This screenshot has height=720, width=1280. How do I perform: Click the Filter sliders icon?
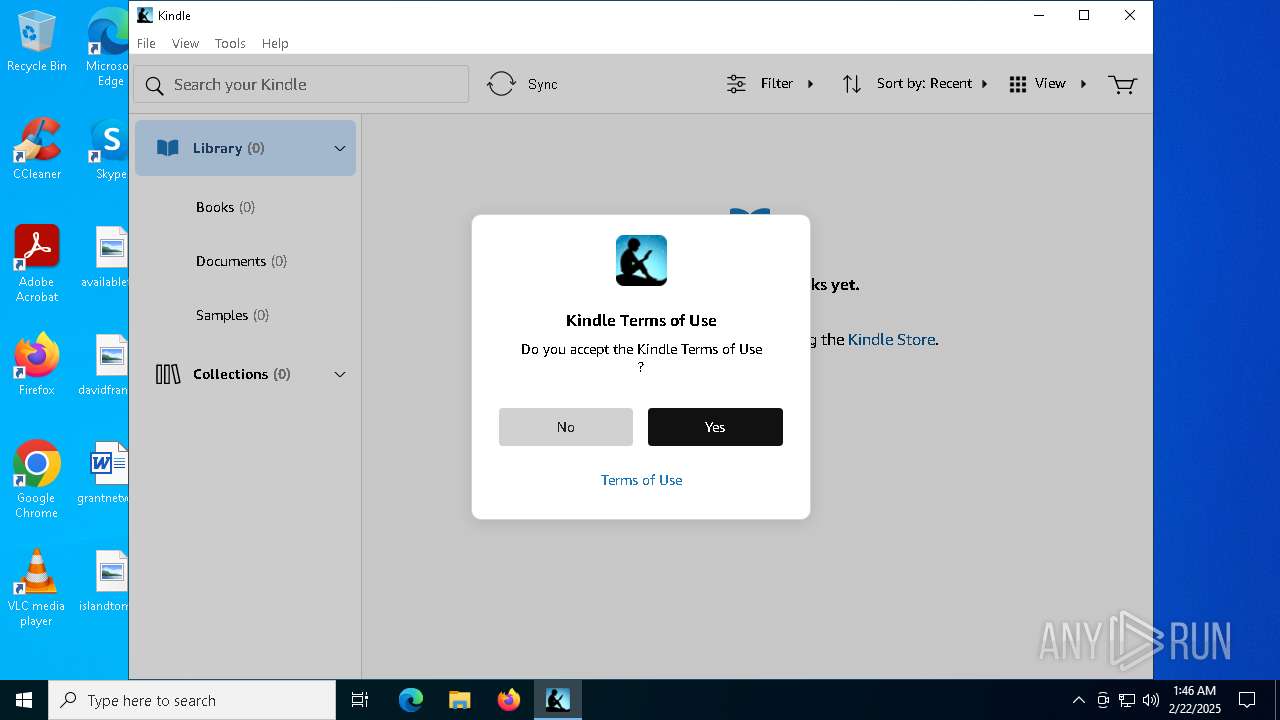[x=736, y=84]
